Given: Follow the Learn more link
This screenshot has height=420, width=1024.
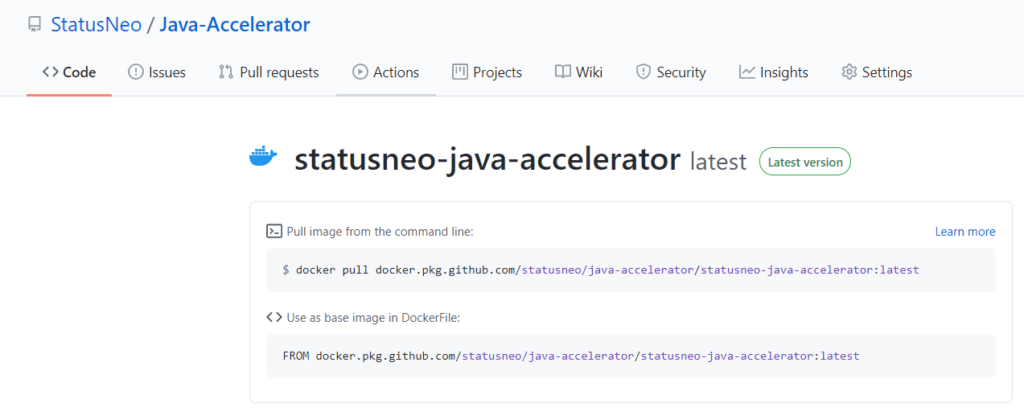Looking at the screenshot, I should coord(964,231).
